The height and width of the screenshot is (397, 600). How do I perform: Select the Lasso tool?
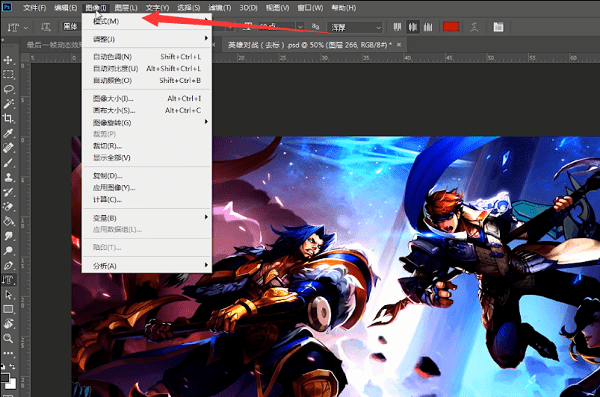click(x=8, y=89)
